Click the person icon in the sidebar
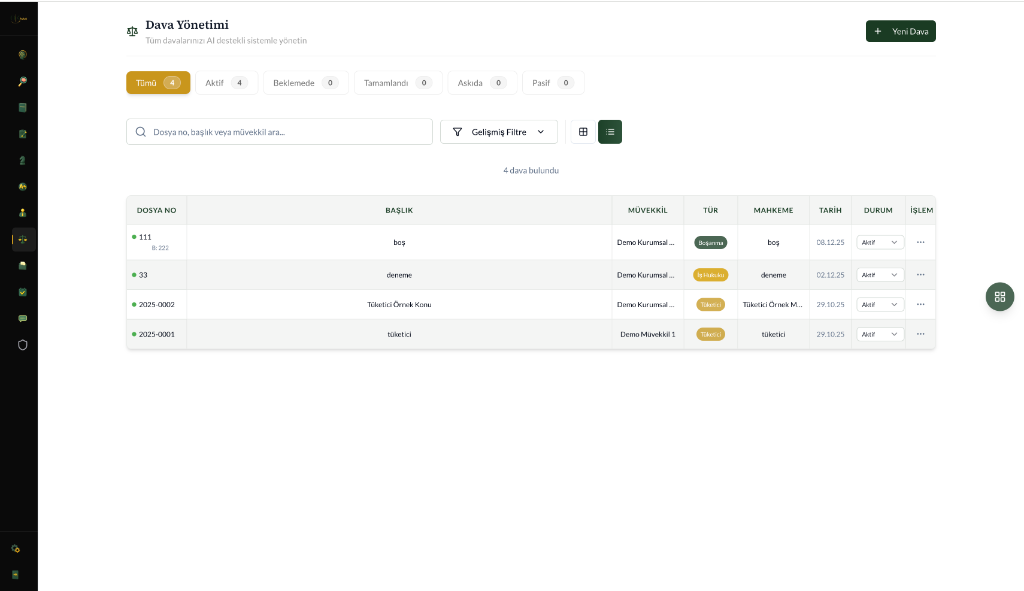The width and height of the screenshot is (1024, 591). point(22,213)
